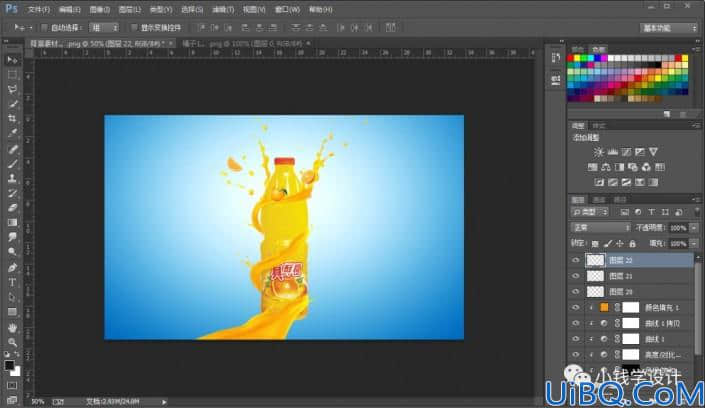Image resolution: width=705 pixels, height=408 pixels.
Task: Add an Invert adjustment layer
Action: [599, 182]
